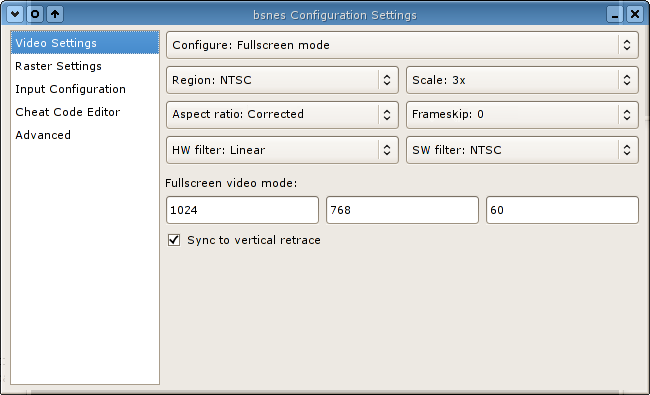This screenshot has height=395, width=650.
Task: Open the Frameskip: 0 dropdown
Action: point(522,114)
